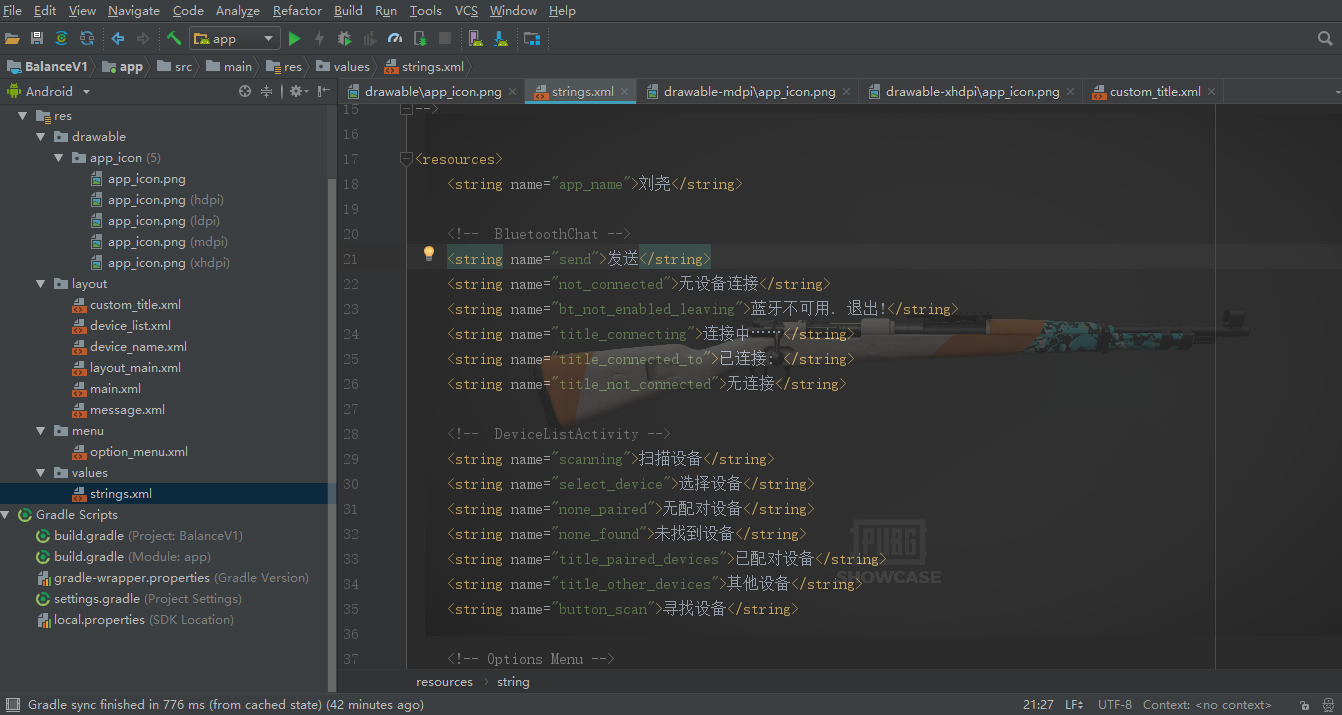Open the AVD Manager icon

(x=476, y=38)
